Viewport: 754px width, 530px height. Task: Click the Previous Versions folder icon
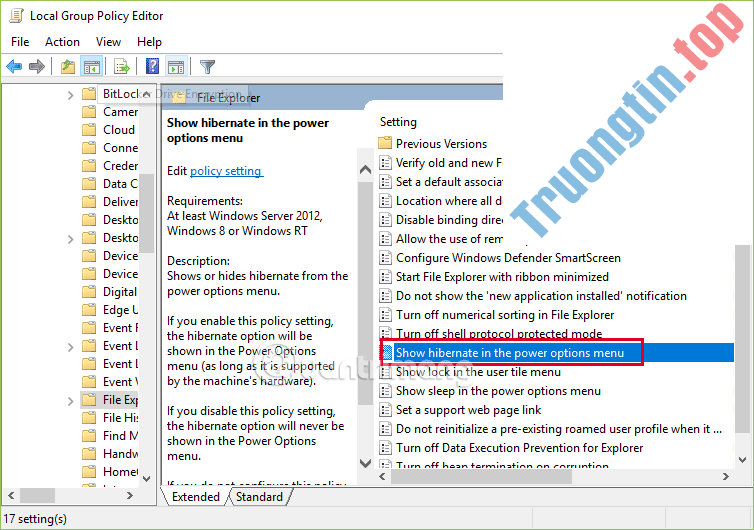click(385, 143)
